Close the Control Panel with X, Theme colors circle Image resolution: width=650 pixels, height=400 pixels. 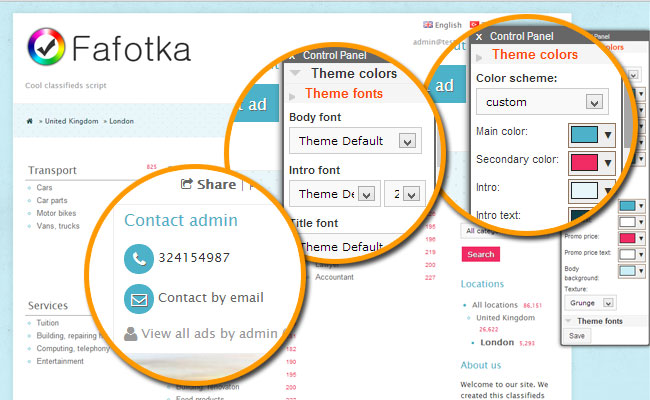point(479,37)
